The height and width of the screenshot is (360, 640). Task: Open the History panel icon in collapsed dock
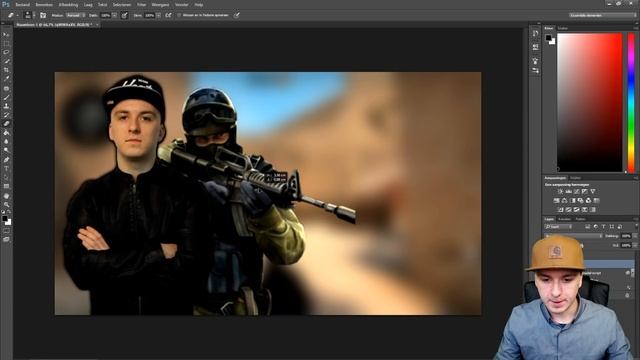click(x=535, y=34)
